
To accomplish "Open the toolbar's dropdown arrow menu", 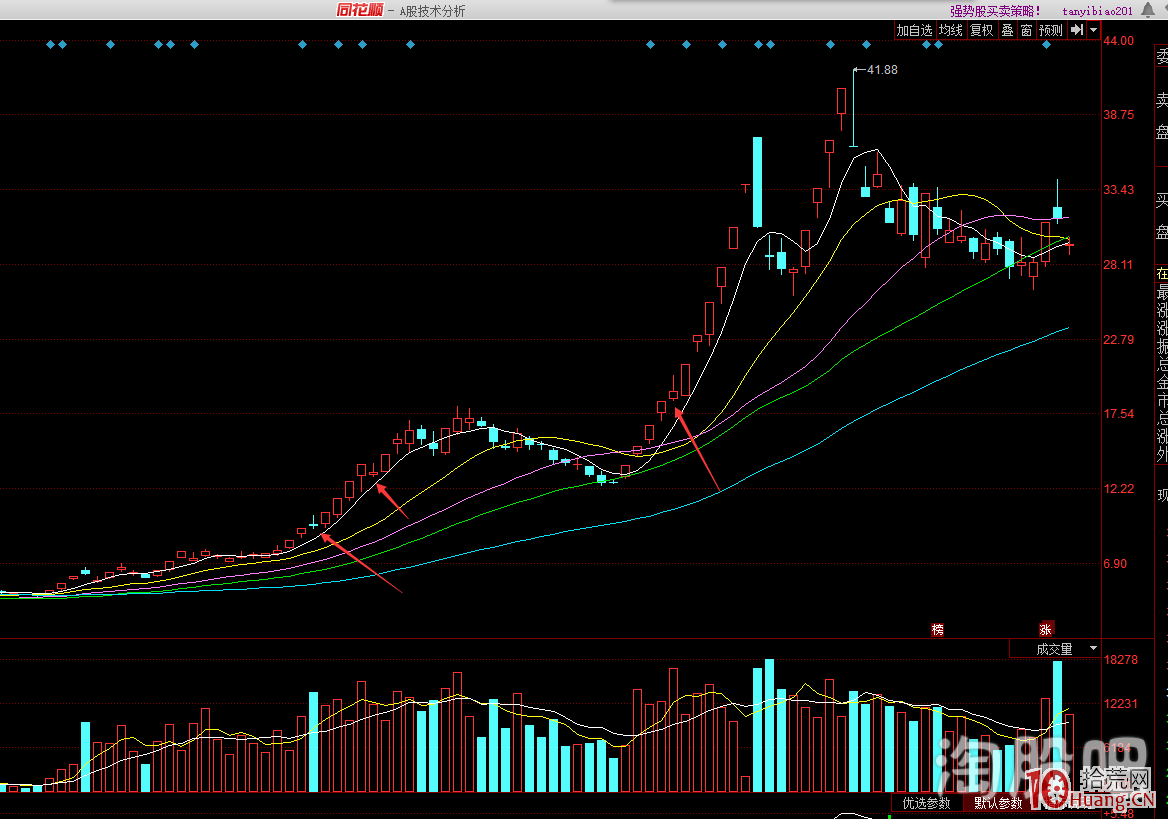I will coord(1093,31).
